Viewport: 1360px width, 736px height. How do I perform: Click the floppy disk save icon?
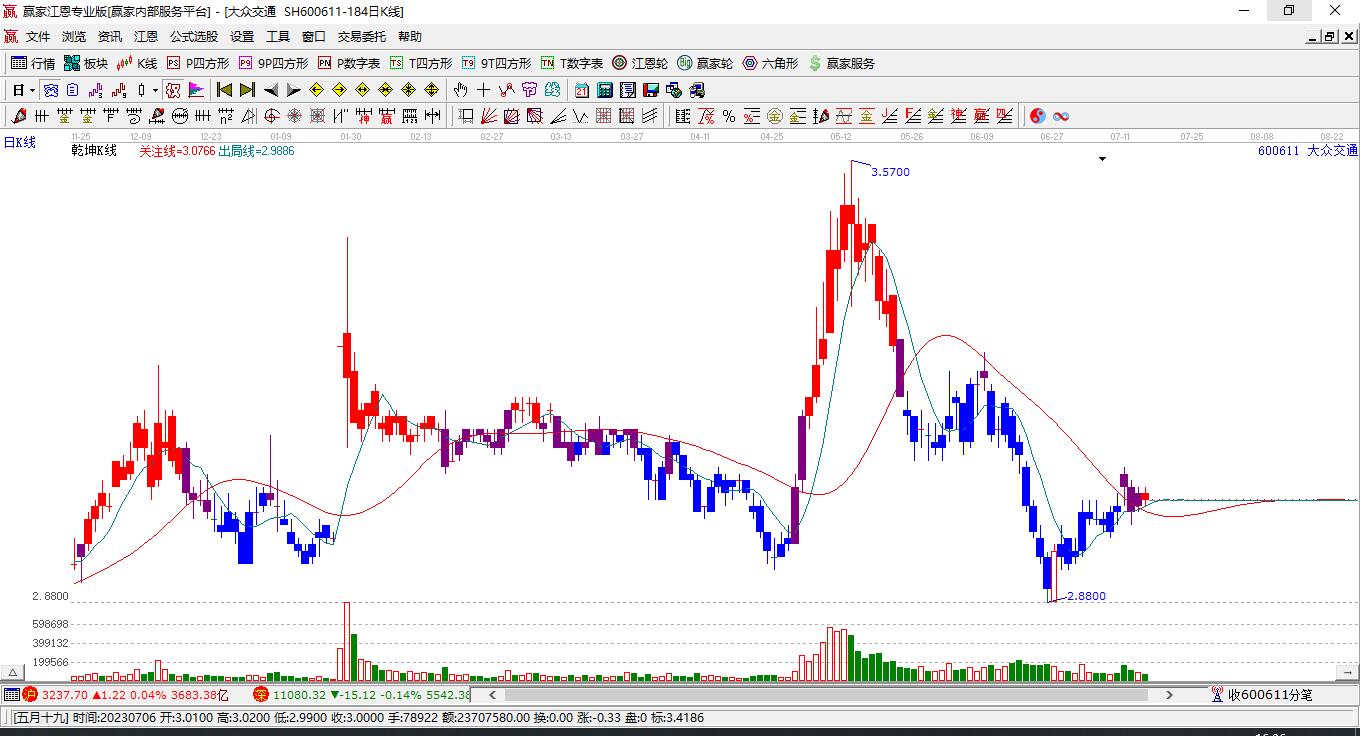[651, 90]
